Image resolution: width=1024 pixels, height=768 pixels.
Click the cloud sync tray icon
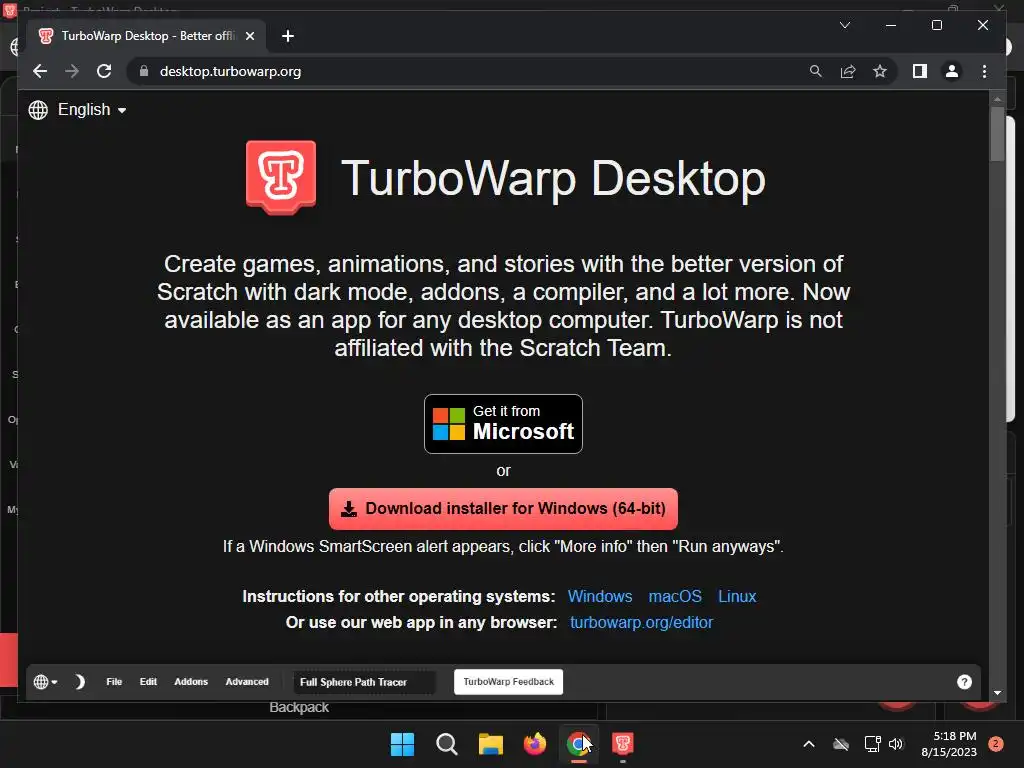click(841, 744)
